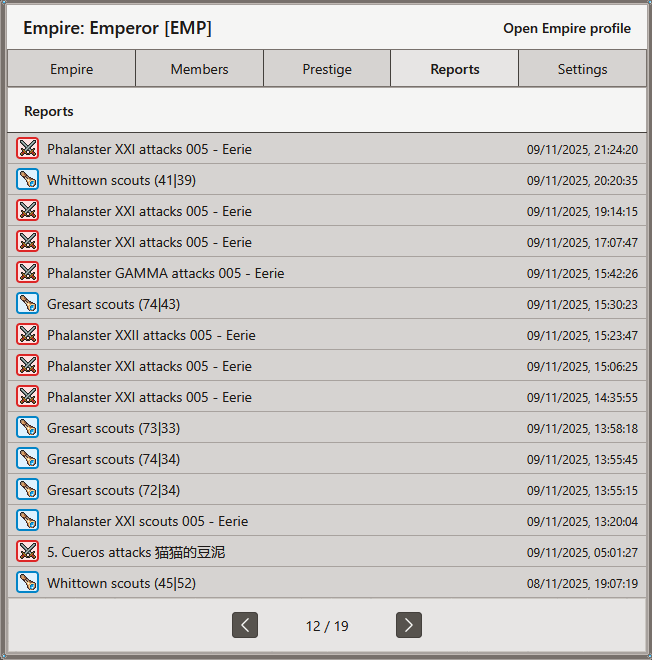652x660 pixels.
Task: Click timestamp 09/11/2025, 13:20:04
Action: point(582,522)
